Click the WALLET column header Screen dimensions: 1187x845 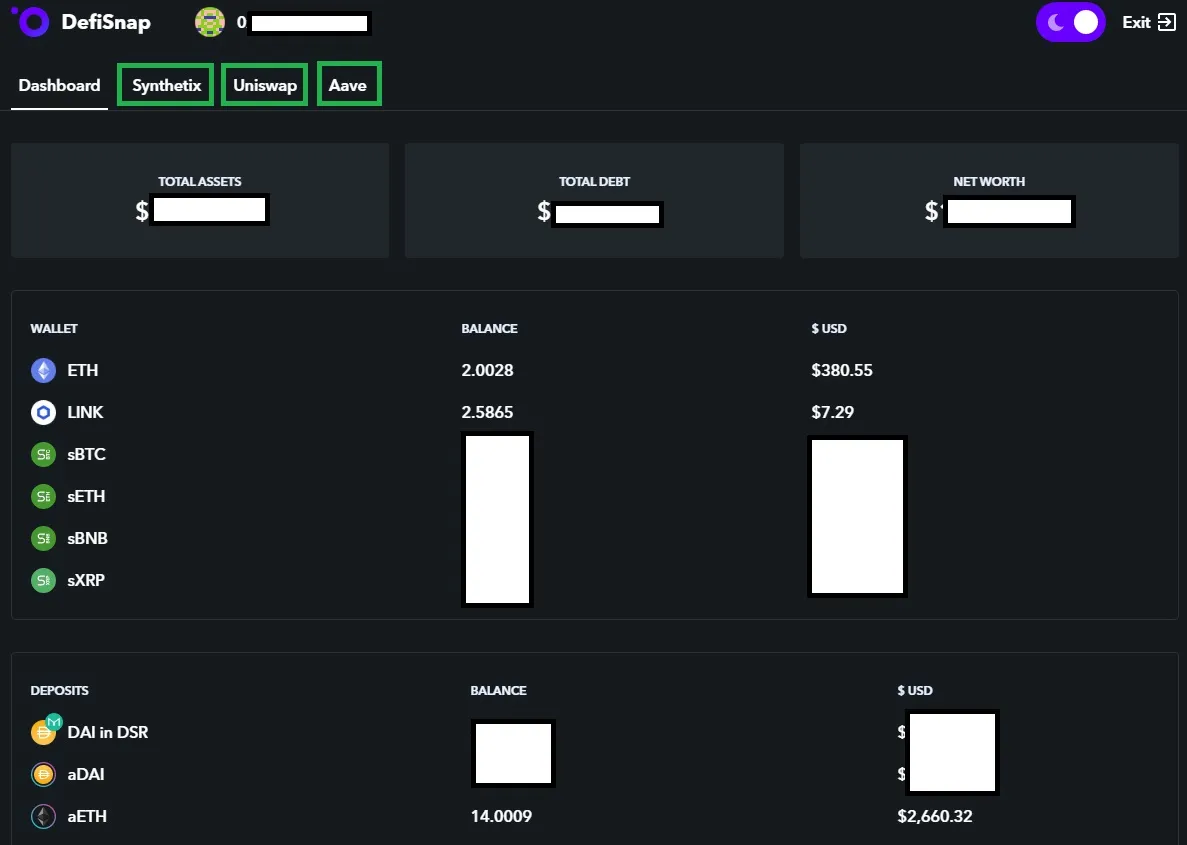click(x=54, y=329)
